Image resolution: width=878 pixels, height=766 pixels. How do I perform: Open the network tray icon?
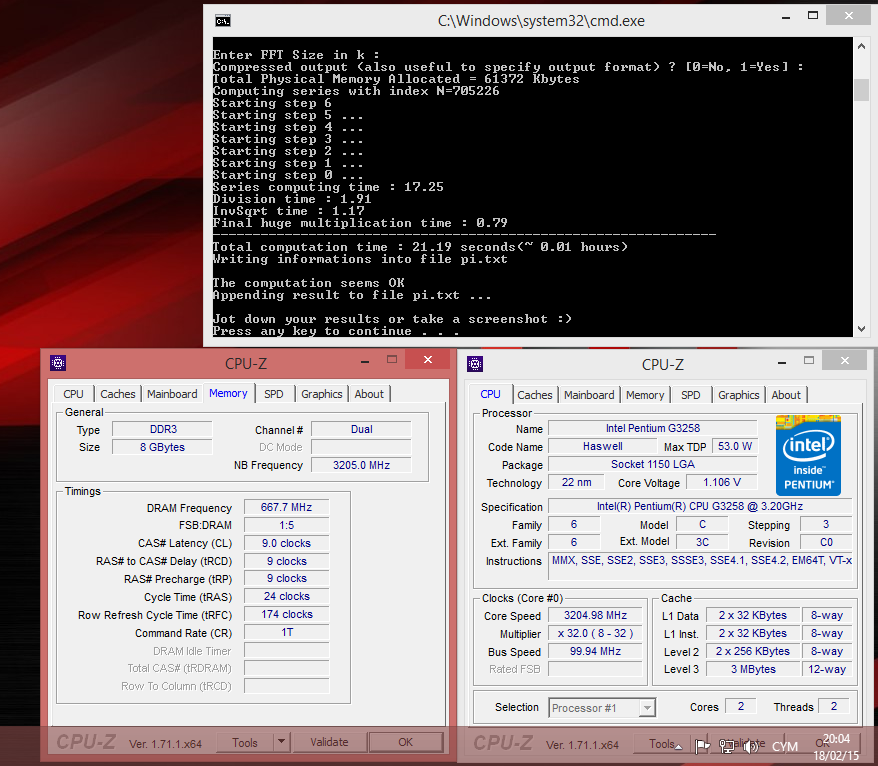click(x=727, y=746)
